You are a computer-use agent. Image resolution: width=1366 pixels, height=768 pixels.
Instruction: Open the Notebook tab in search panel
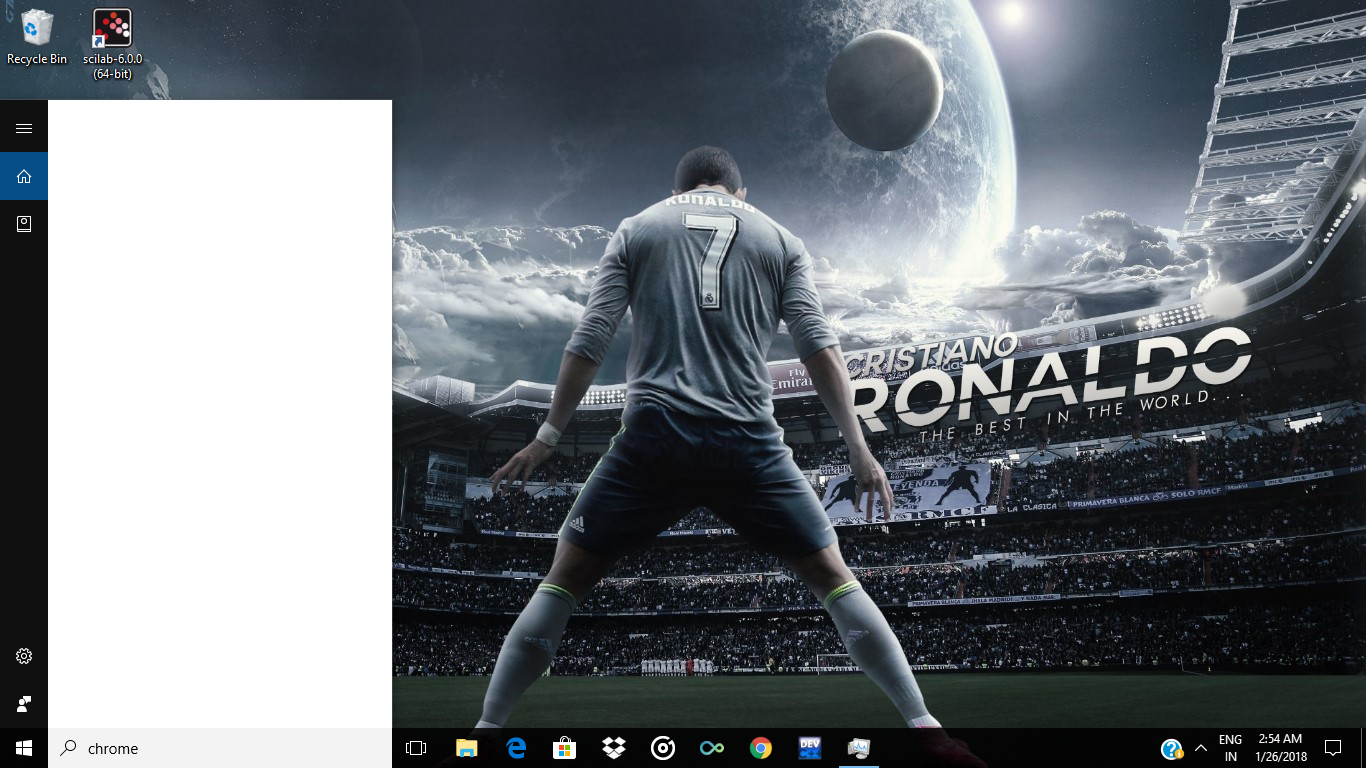(24, 224)
